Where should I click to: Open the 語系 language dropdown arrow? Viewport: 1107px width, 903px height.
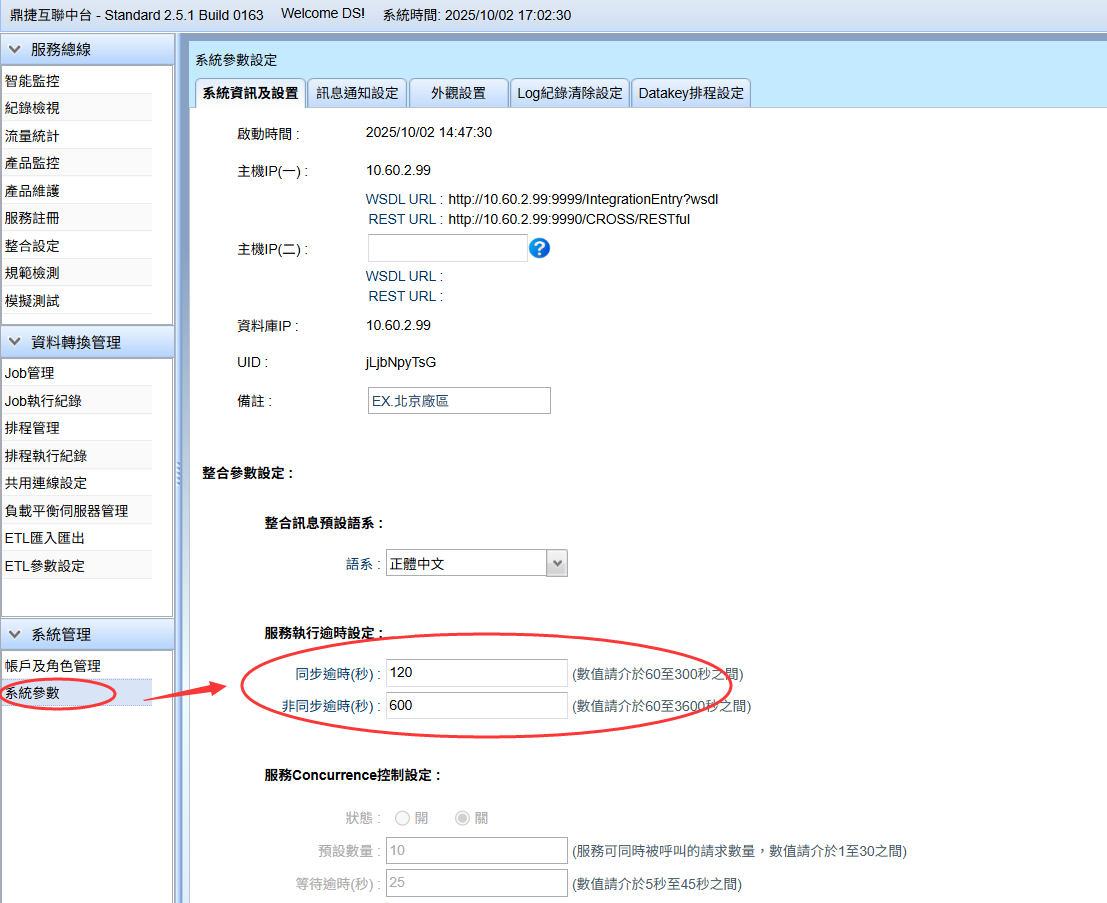557,563
